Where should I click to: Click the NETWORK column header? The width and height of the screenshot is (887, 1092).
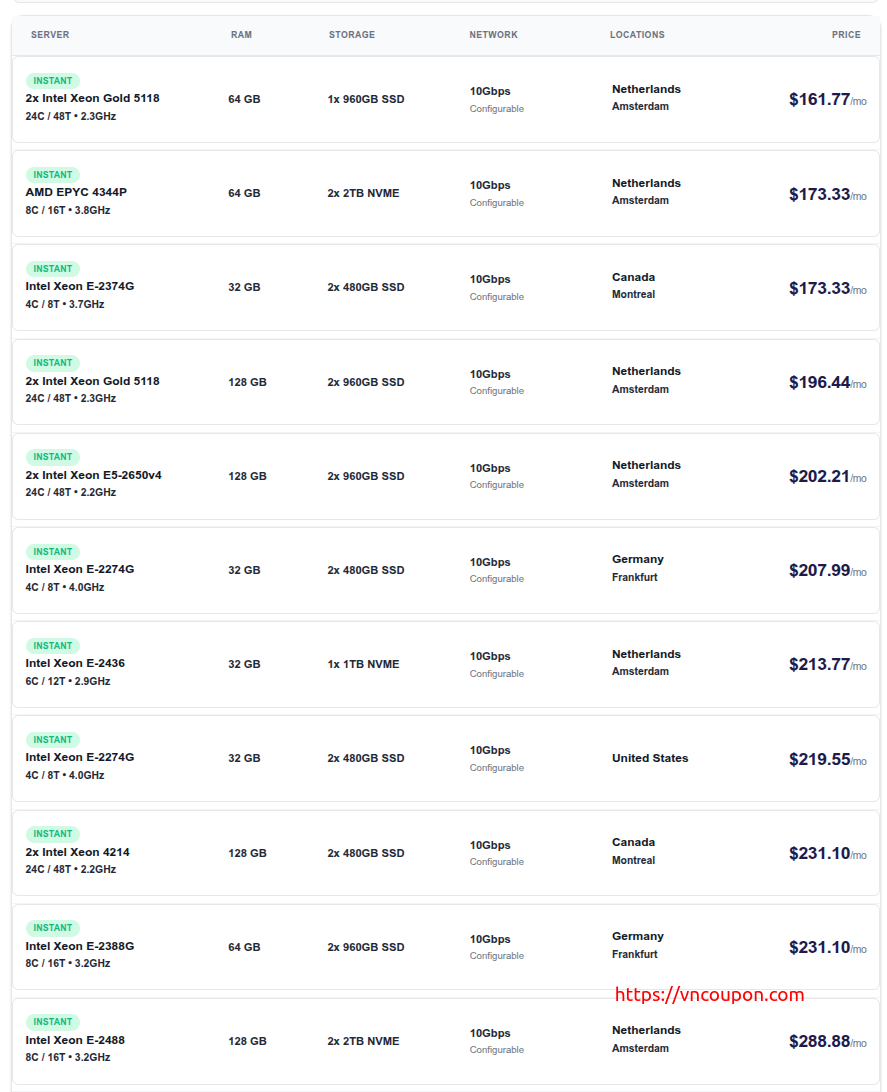493,35
